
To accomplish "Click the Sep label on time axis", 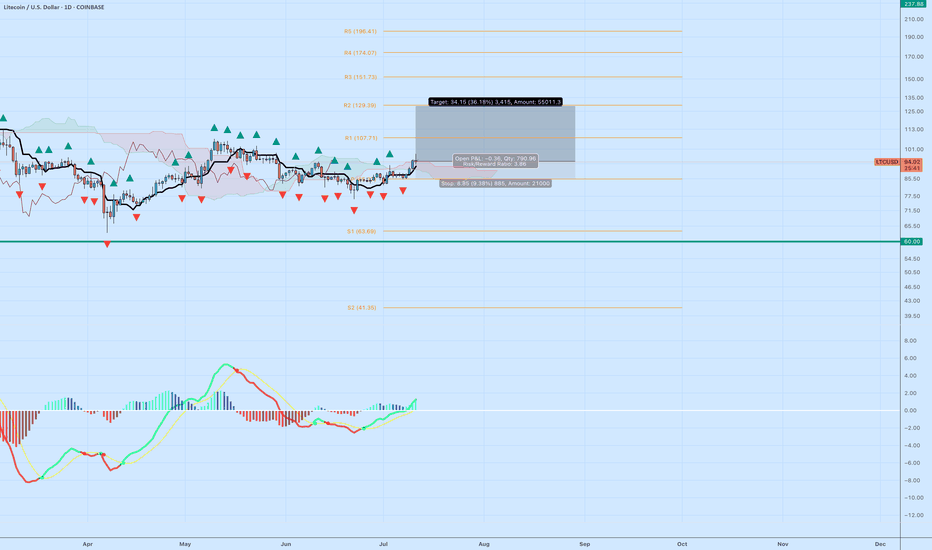I will (585, 544).
